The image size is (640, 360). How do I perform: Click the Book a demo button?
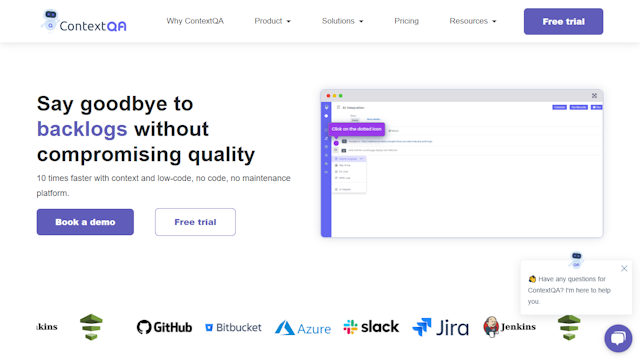[85, 222]
